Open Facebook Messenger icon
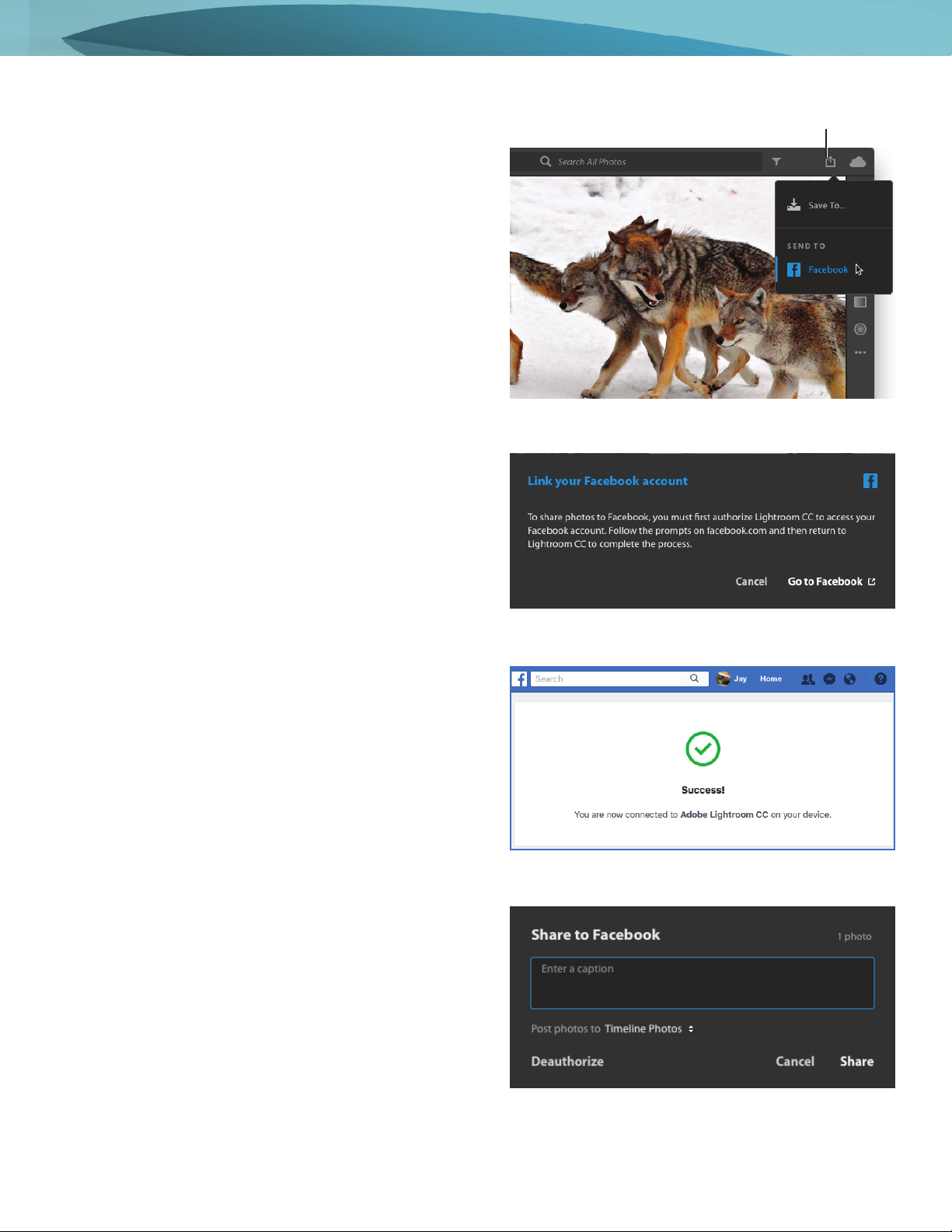 click(829, 679)
